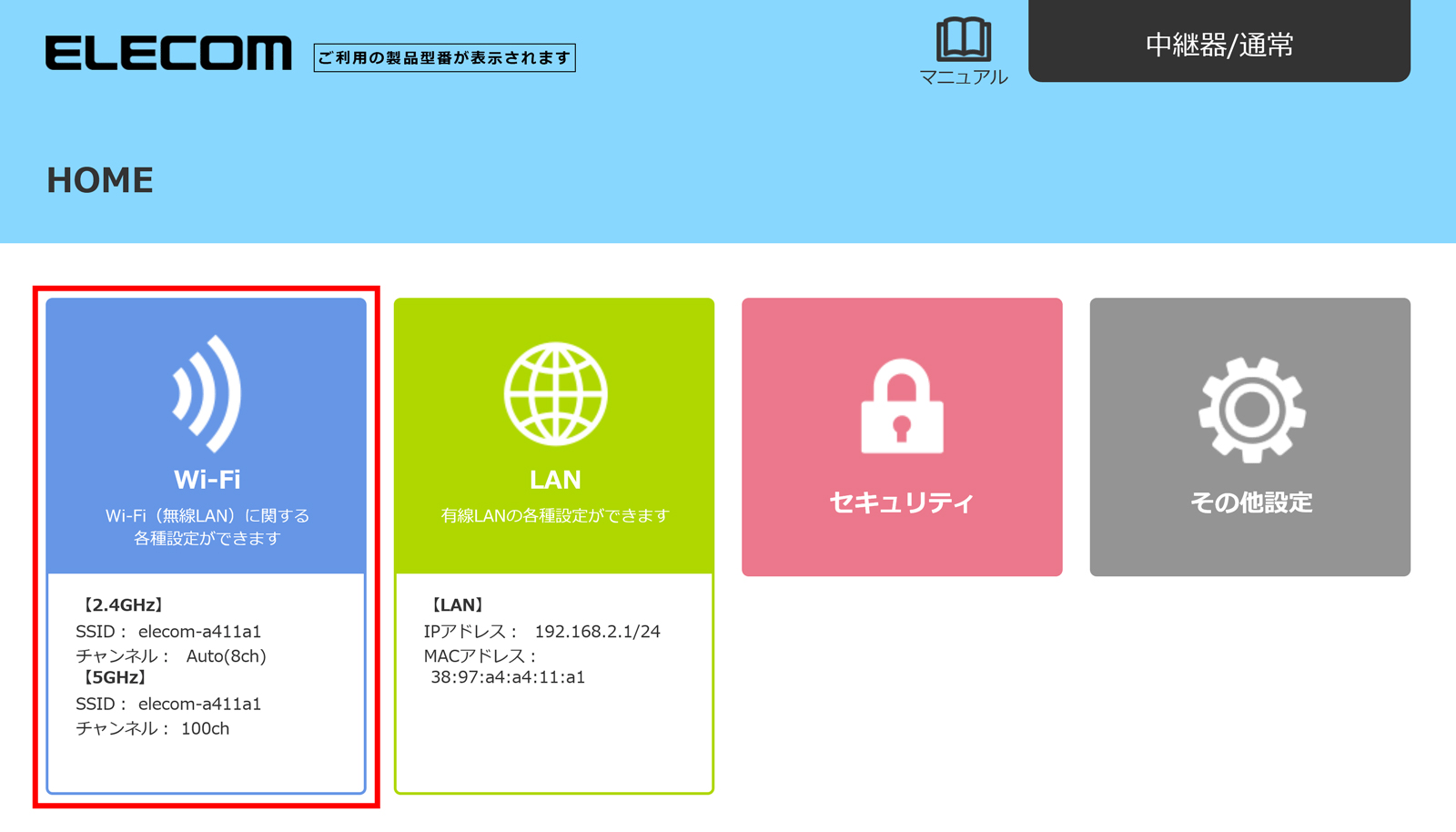The image size is (1456, 832).
Task: Click the Auto(8ch) channel info
Action: [x=226, y=656]
